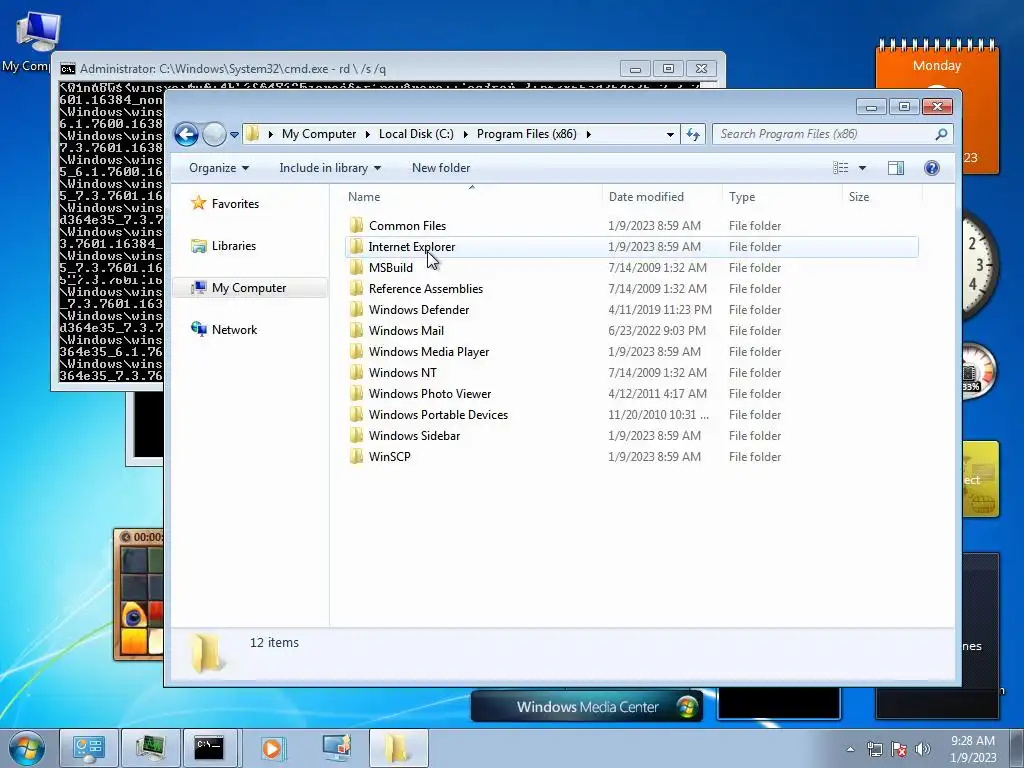
Task: Expand the More view options arrow
Action: click(x=862, y=168)
